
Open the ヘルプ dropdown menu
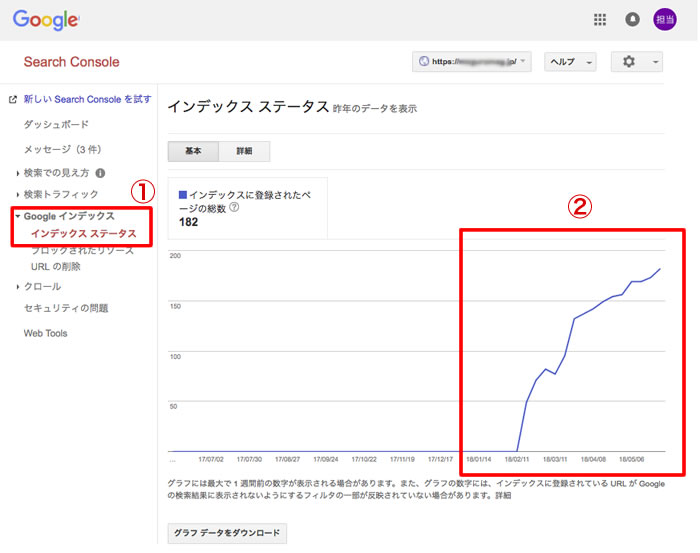(570, 62)
